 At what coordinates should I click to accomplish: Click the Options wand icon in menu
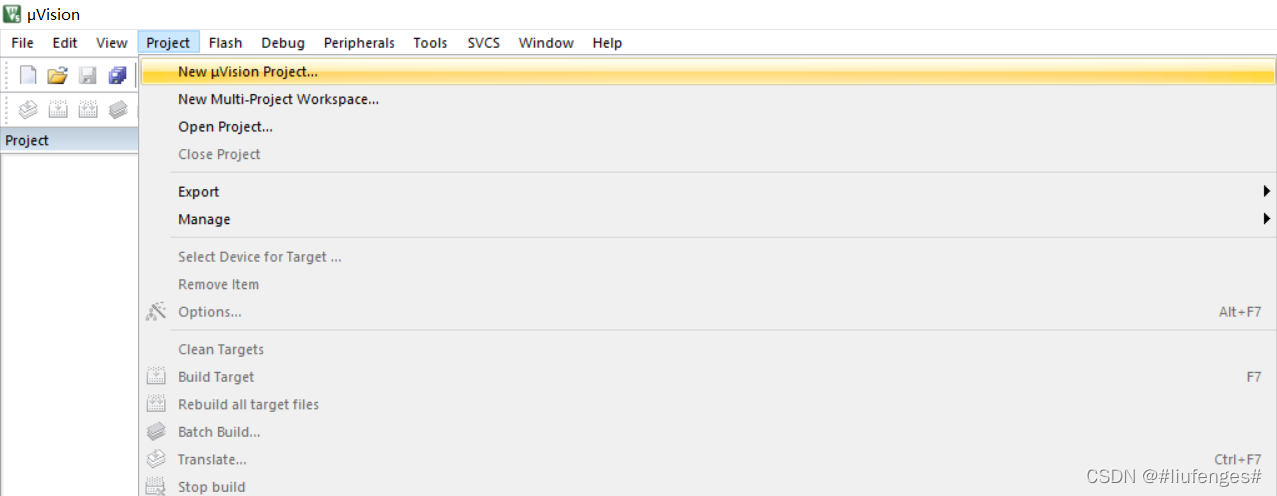[x=155, y=312]
